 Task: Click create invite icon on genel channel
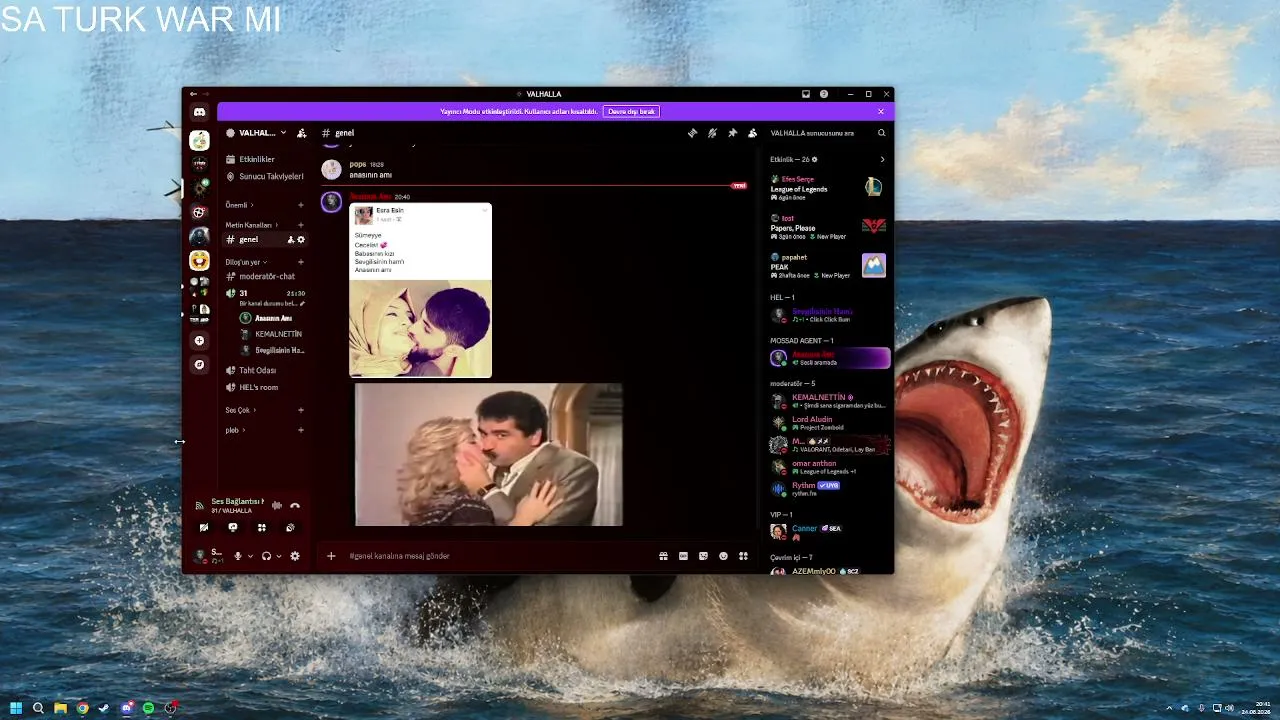pyautogui.click(x=291, y=240)
